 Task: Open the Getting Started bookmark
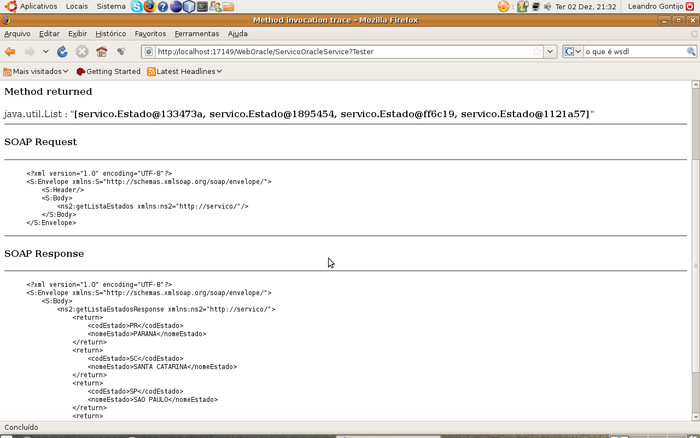click(x=108, y=71)
